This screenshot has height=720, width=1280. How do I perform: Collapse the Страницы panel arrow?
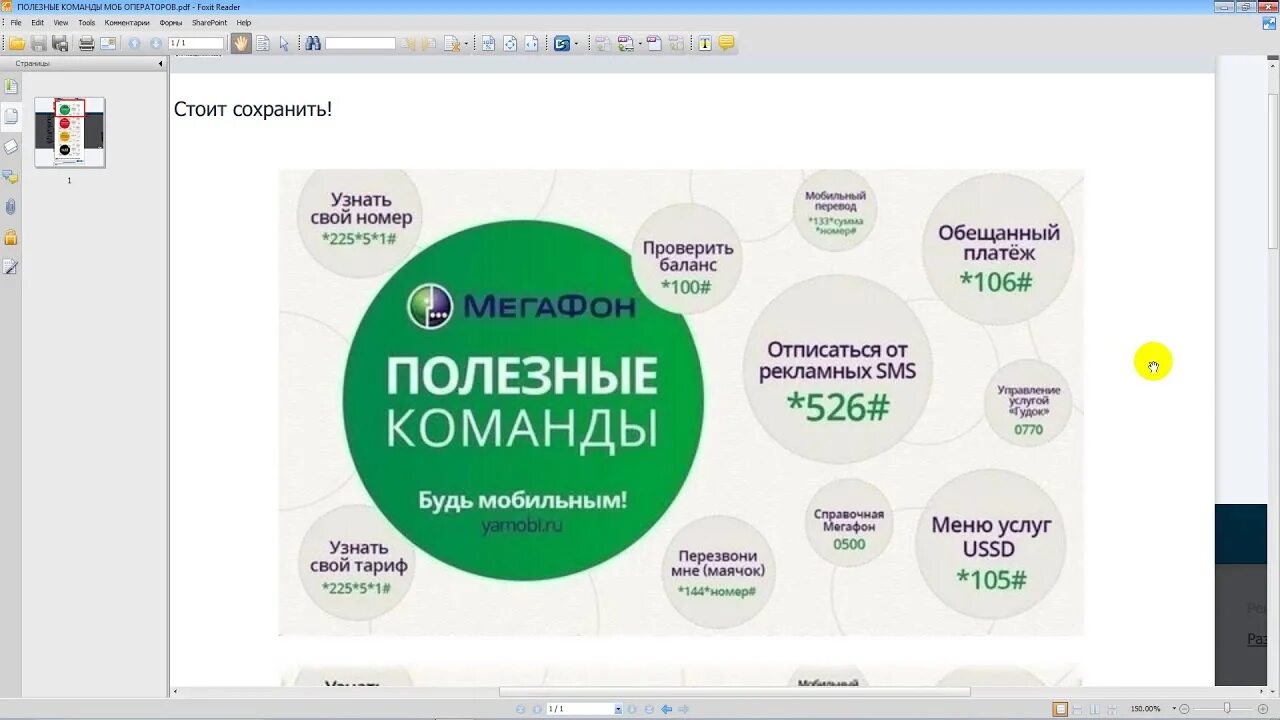pos(161,63)
